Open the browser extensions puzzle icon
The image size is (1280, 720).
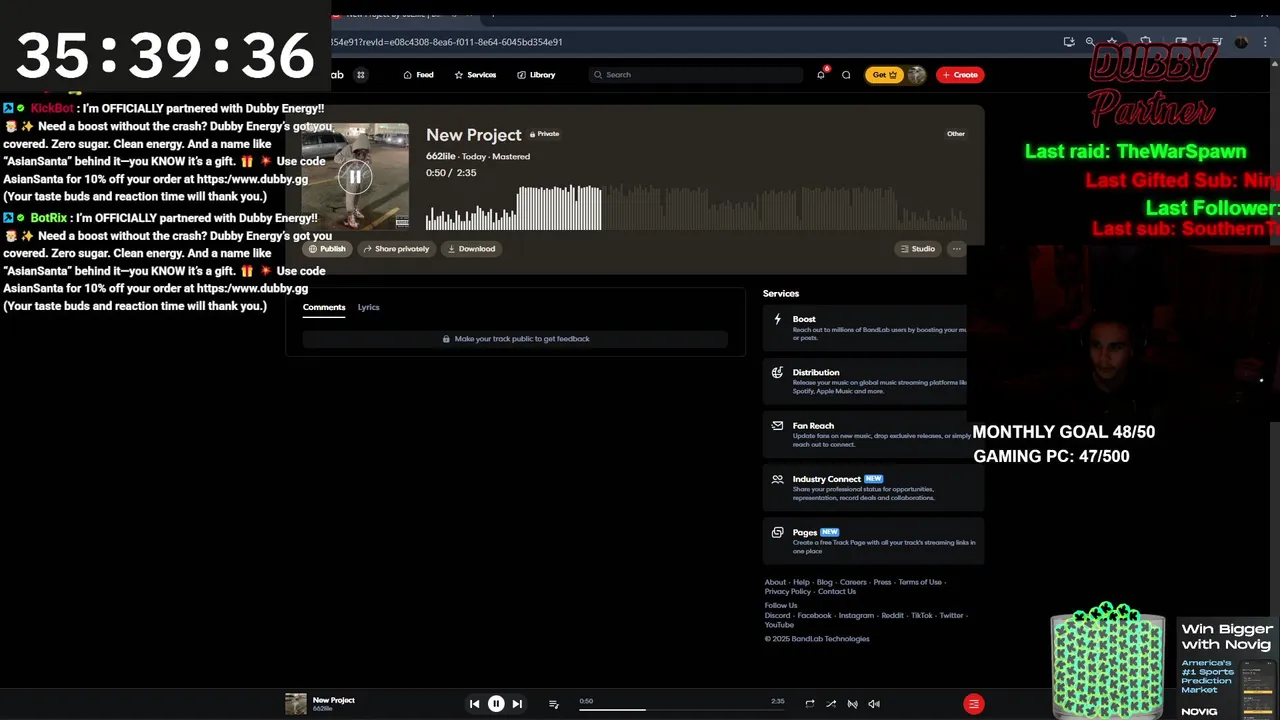point(1146,42)
